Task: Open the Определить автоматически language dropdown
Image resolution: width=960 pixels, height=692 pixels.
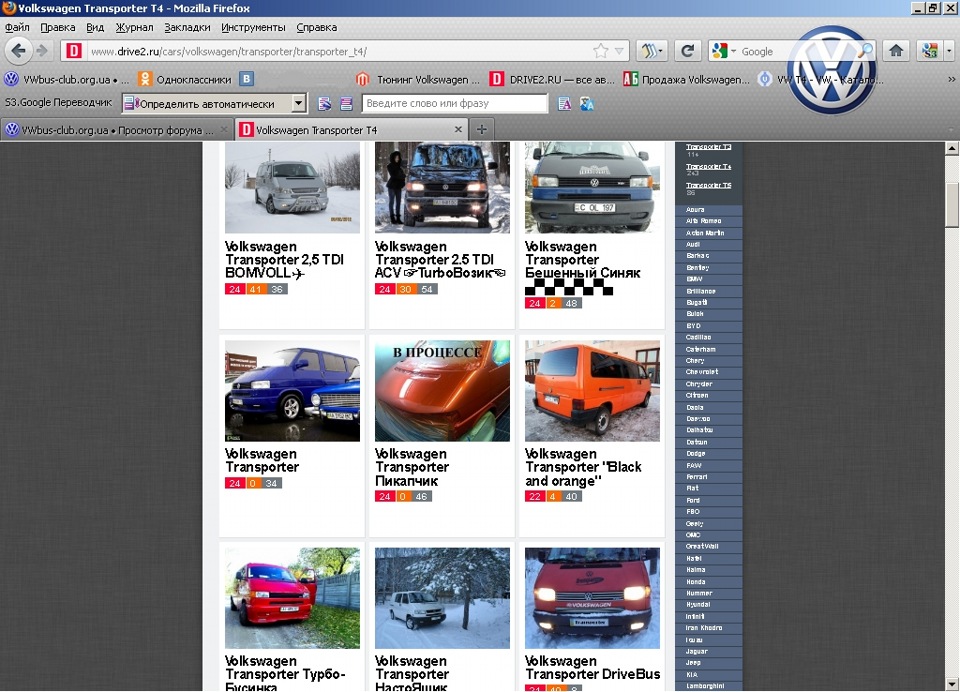Action: click(214, 103)
